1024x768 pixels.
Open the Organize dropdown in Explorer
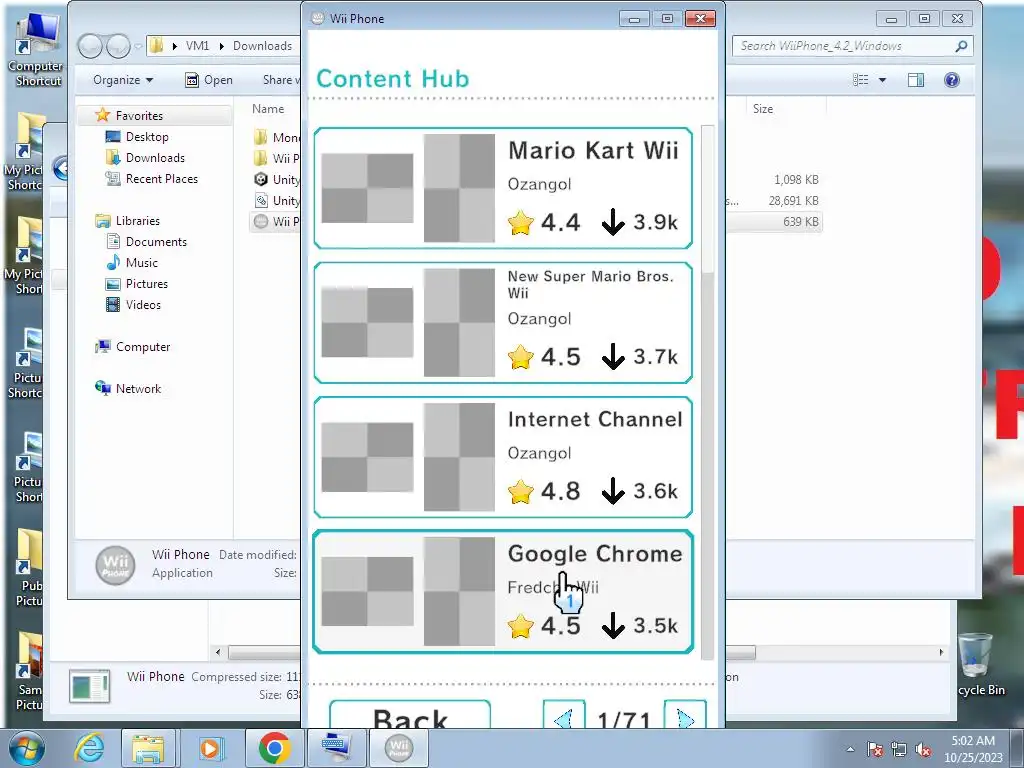coord(123,80)
